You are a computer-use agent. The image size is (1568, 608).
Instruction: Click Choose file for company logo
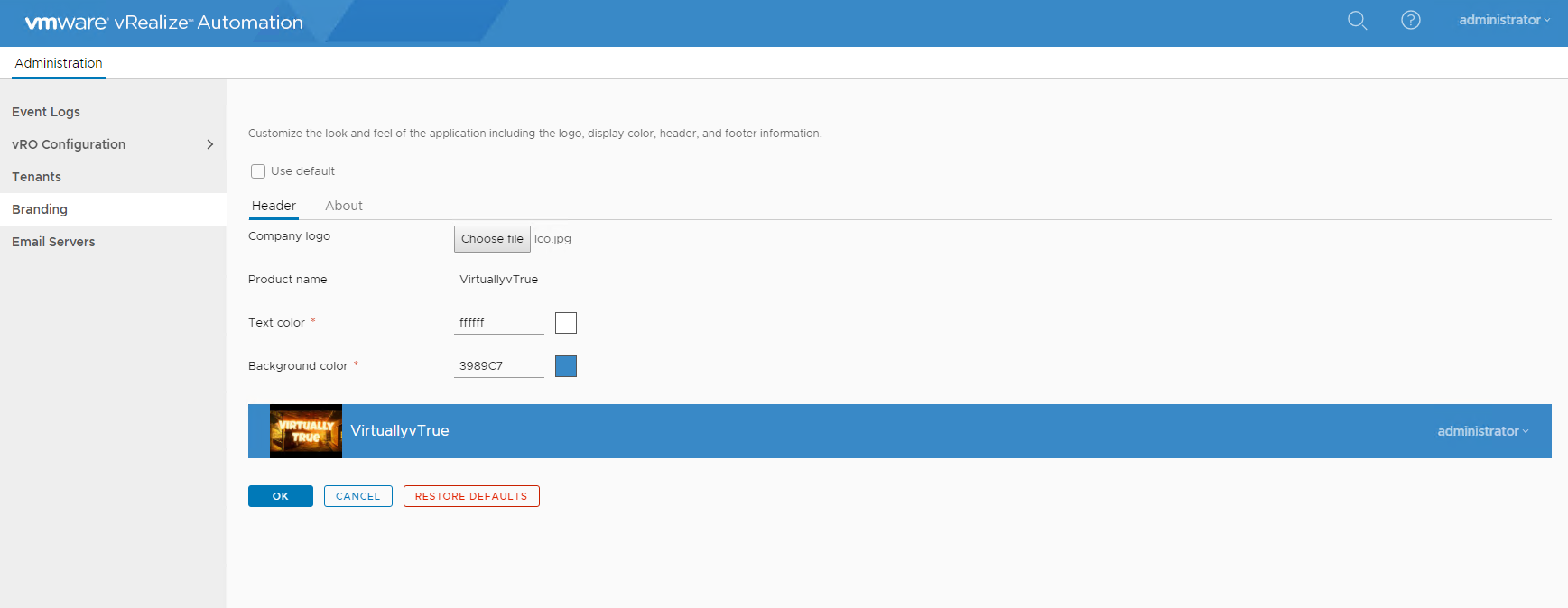click(x=492, y=239)
